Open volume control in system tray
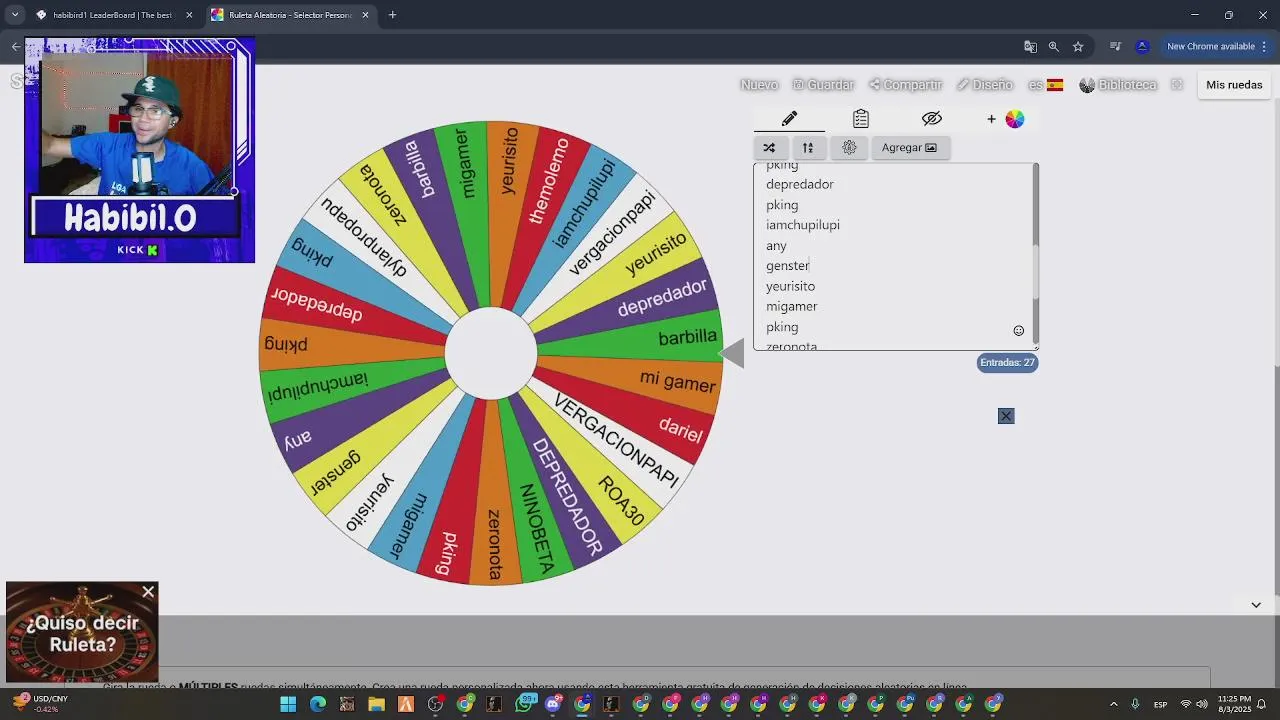1280x720 pixels. 1201,704
